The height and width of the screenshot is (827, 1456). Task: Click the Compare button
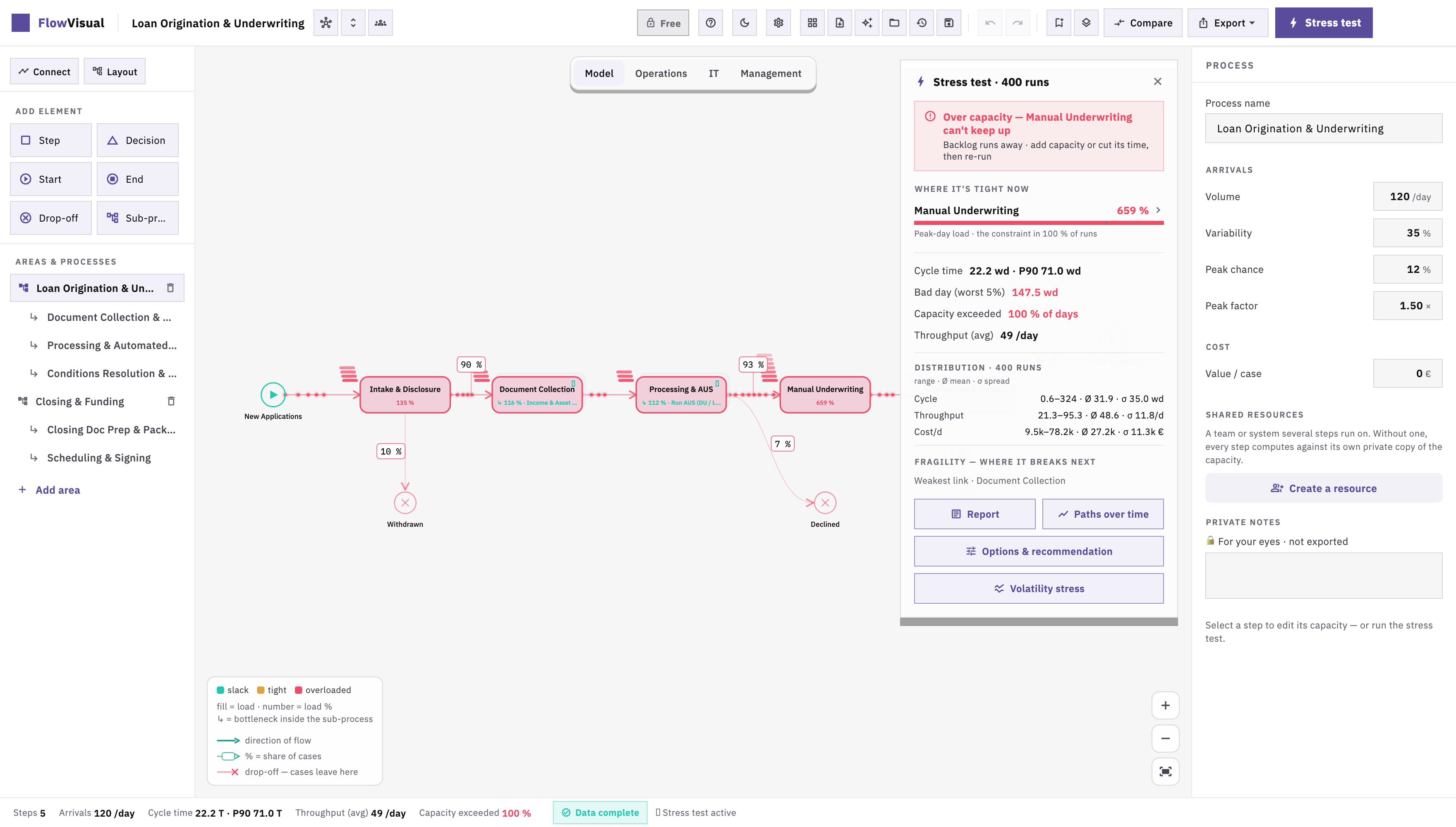coord(1143,23)
